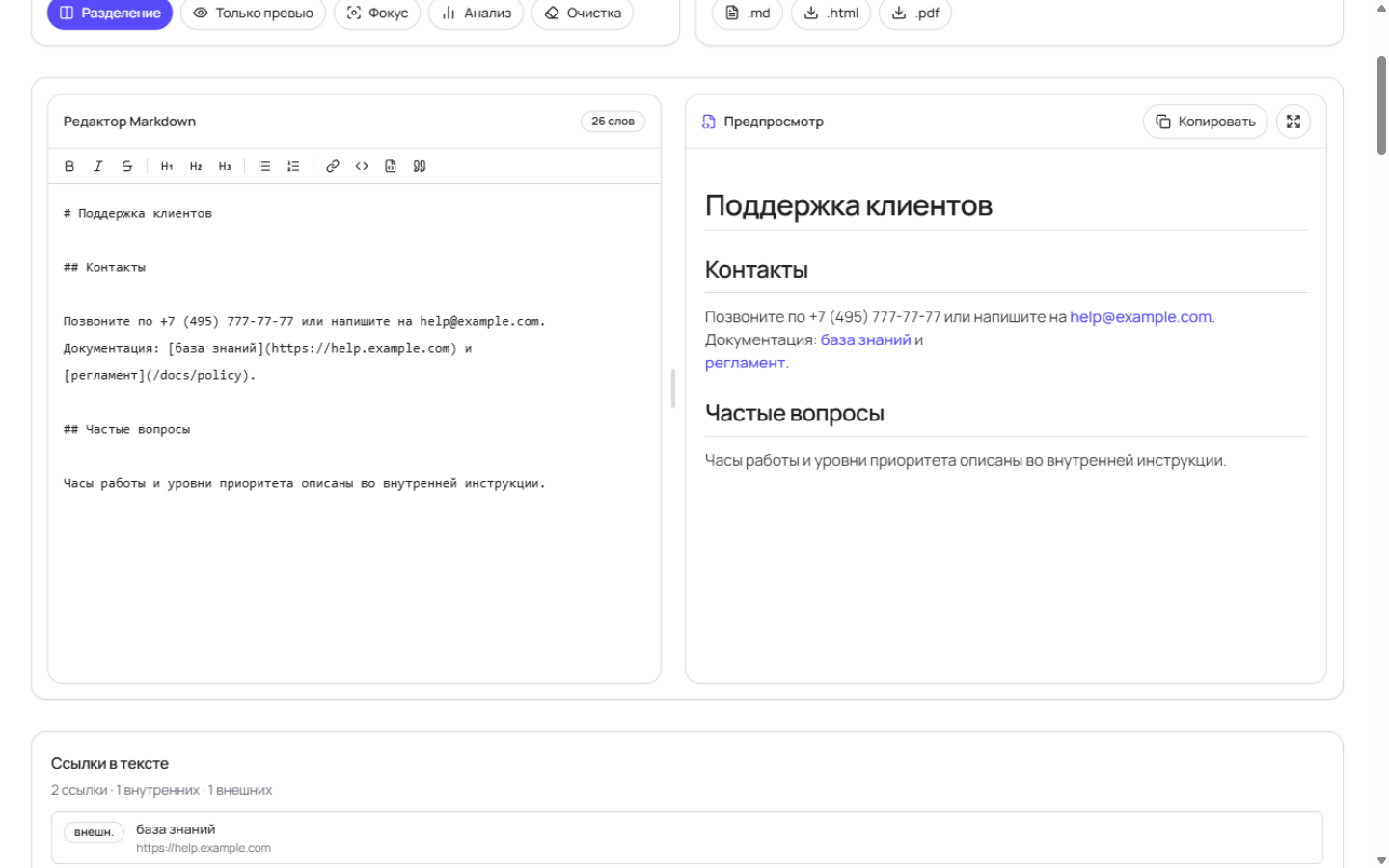Click the Поддержка клиентов heading in preview

[x=849, y=205]
